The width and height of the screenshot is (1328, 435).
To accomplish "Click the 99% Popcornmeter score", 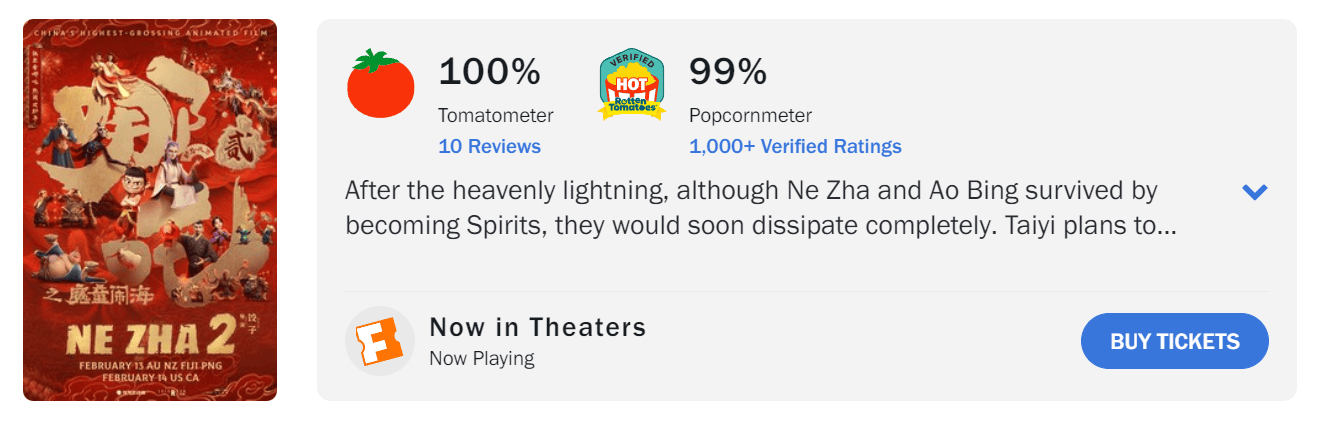I will (x=728, y=71).
